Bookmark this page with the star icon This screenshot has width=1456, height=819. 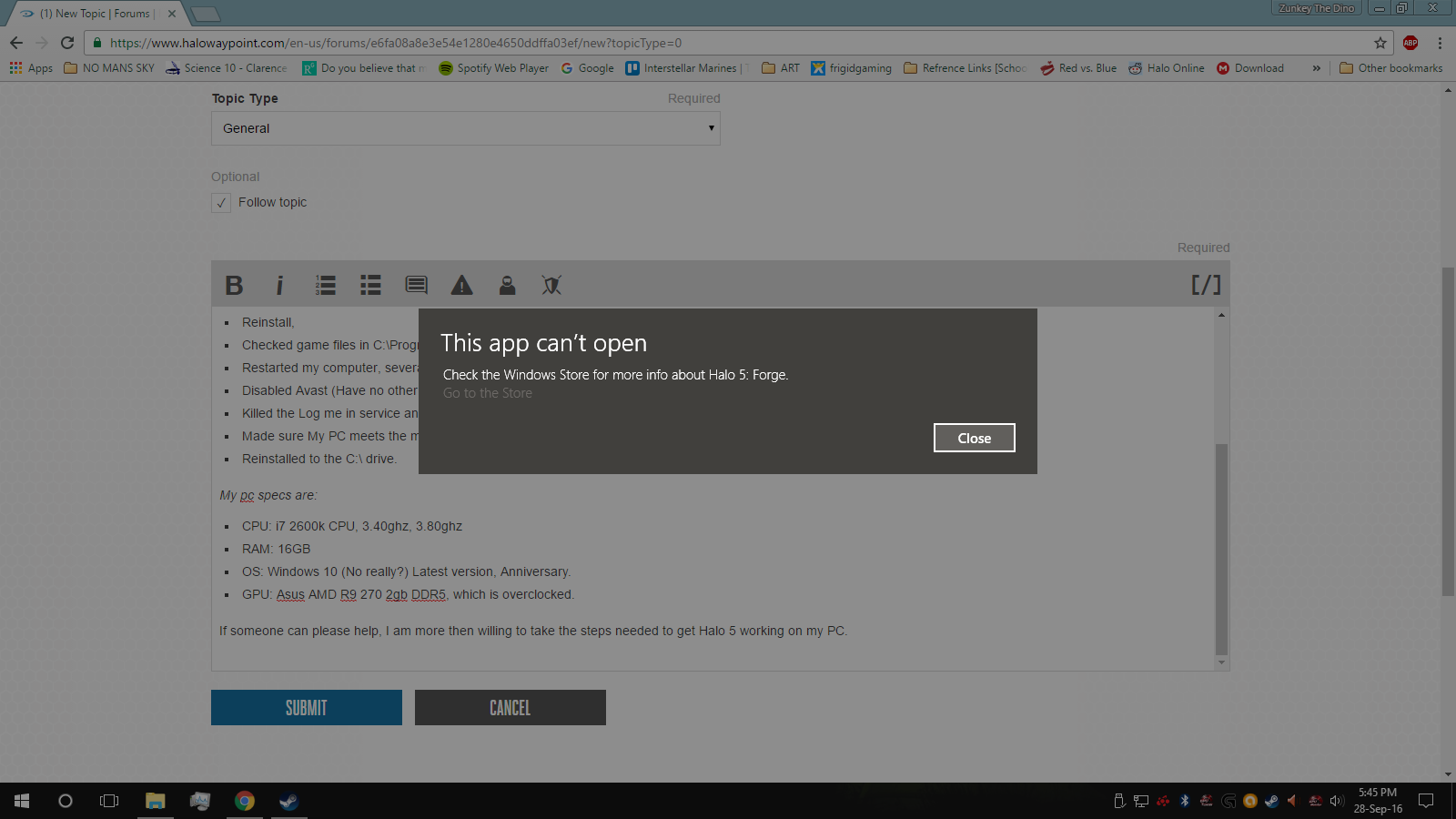1380,43
